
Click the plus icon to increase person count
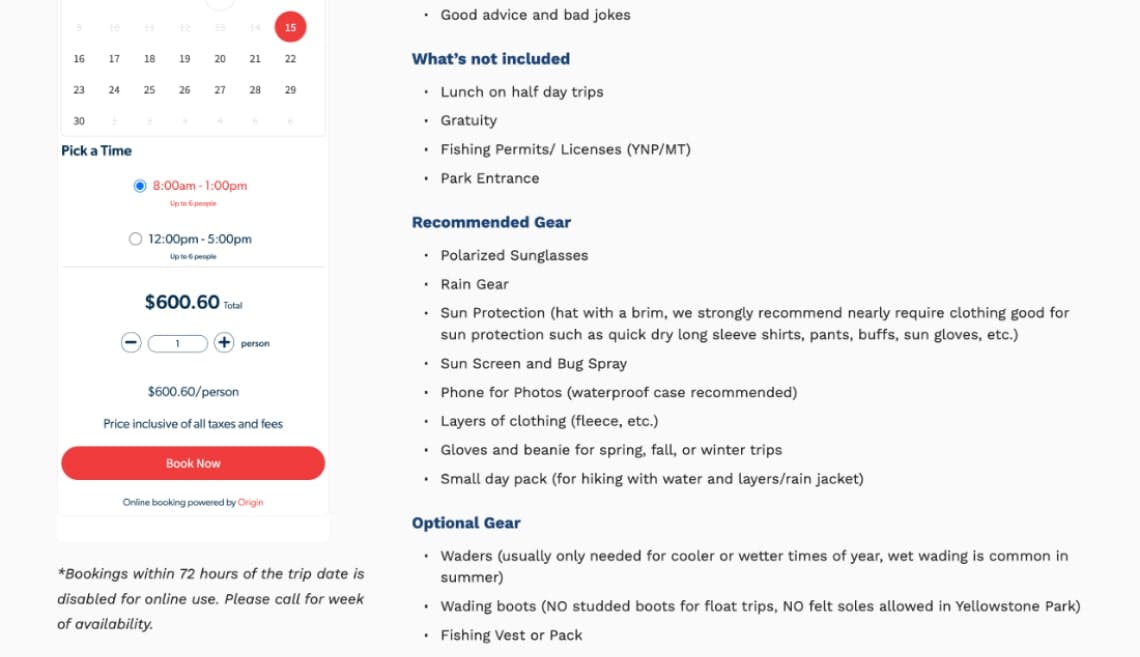click(222, 342)
